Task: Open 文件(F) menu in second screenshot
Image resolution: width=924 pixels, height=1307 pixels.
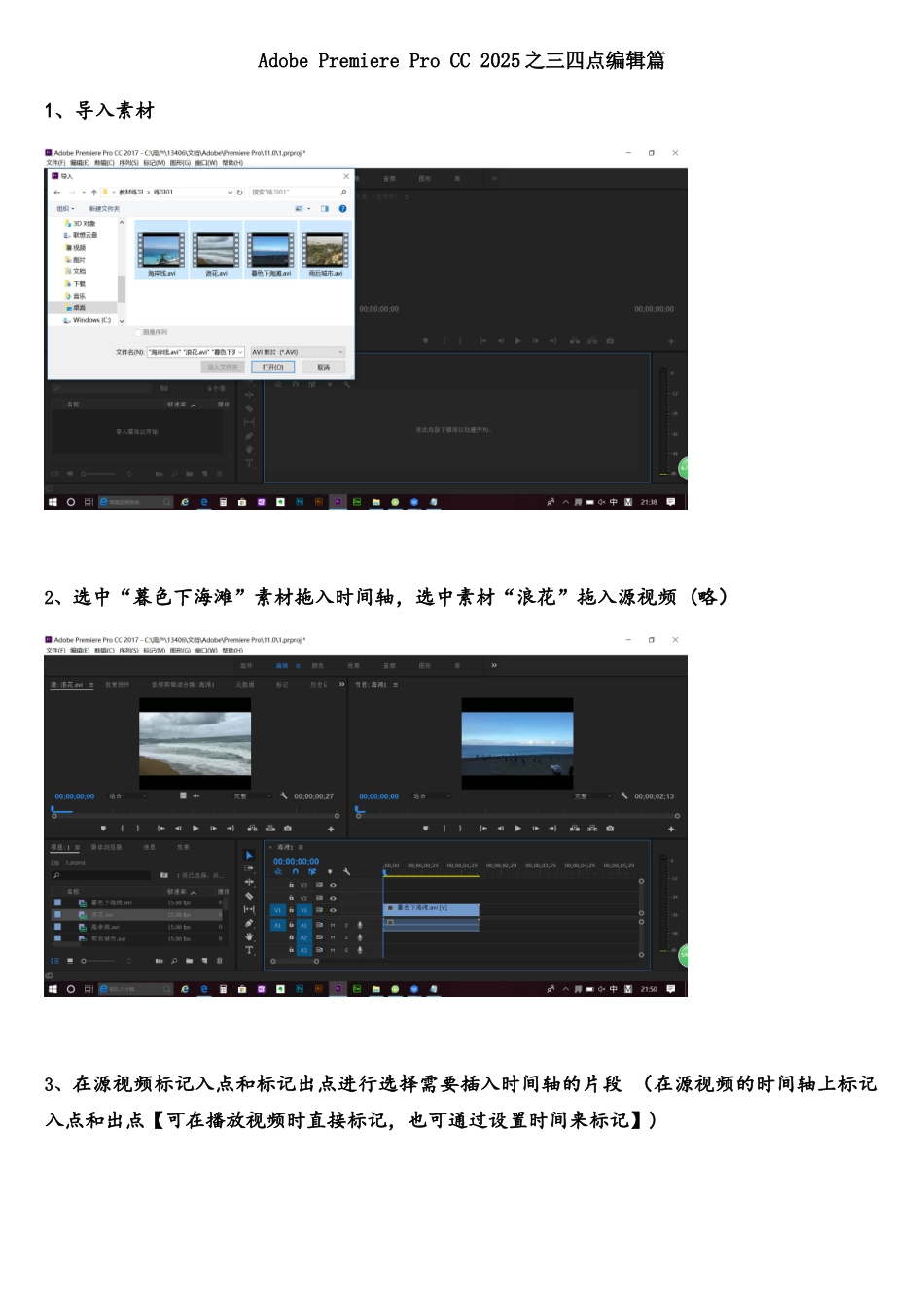Action: [55, 651]
